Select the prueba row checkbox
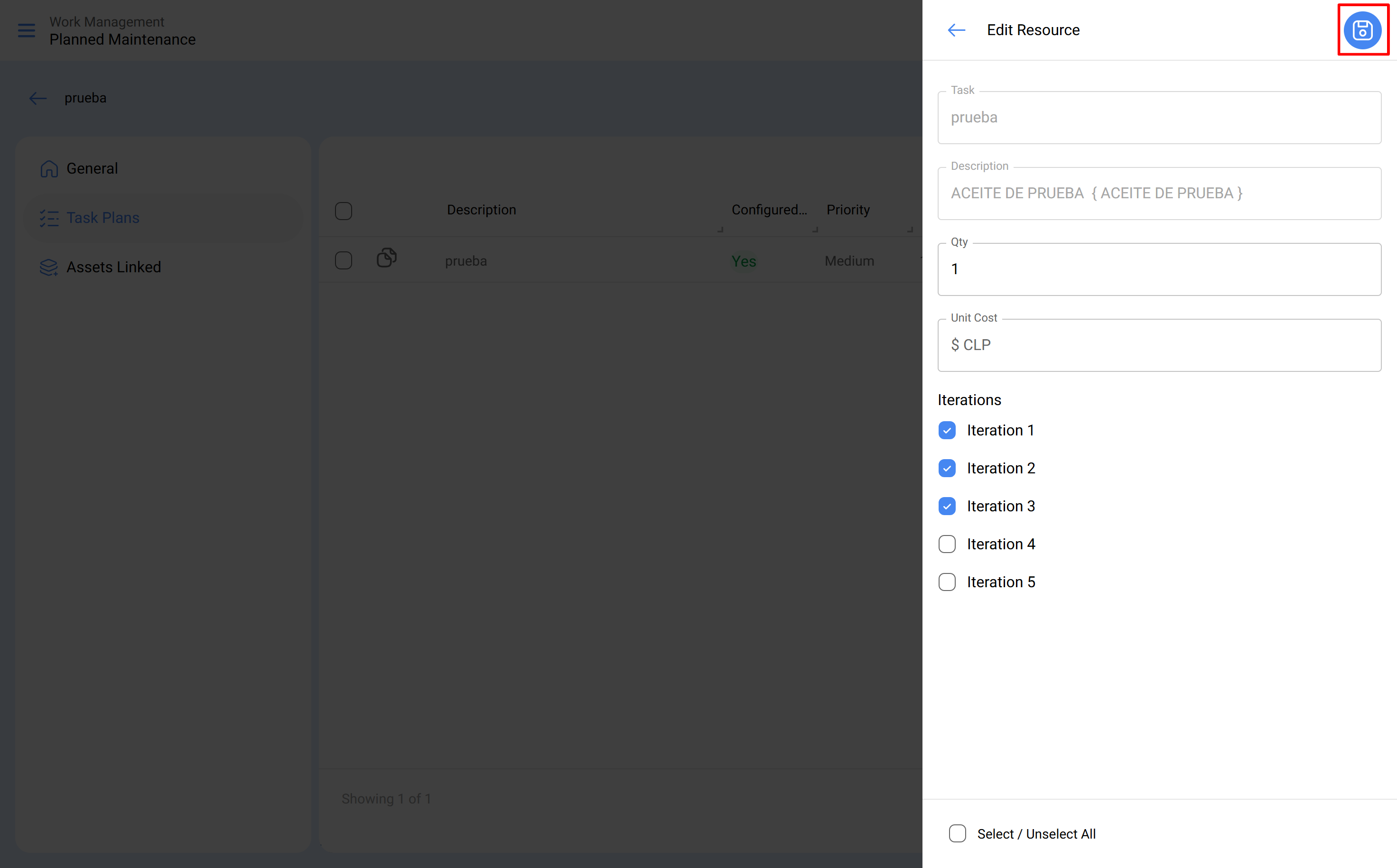Screen dimensions: 1397x868 point(344,260)
